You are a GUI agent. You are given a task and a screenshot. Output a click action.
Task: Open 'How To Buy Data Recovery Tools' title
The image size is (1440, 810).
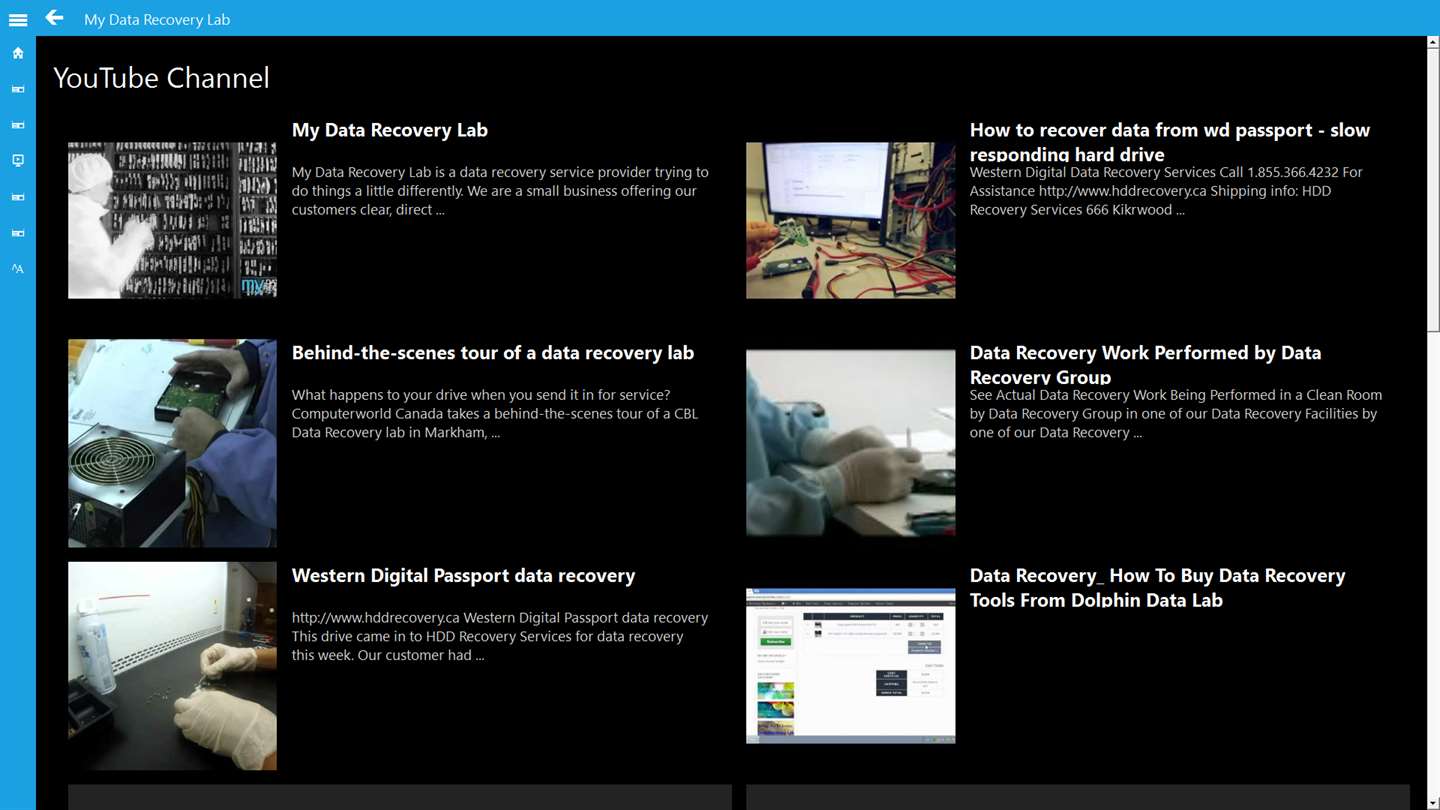click(1158, 588)
